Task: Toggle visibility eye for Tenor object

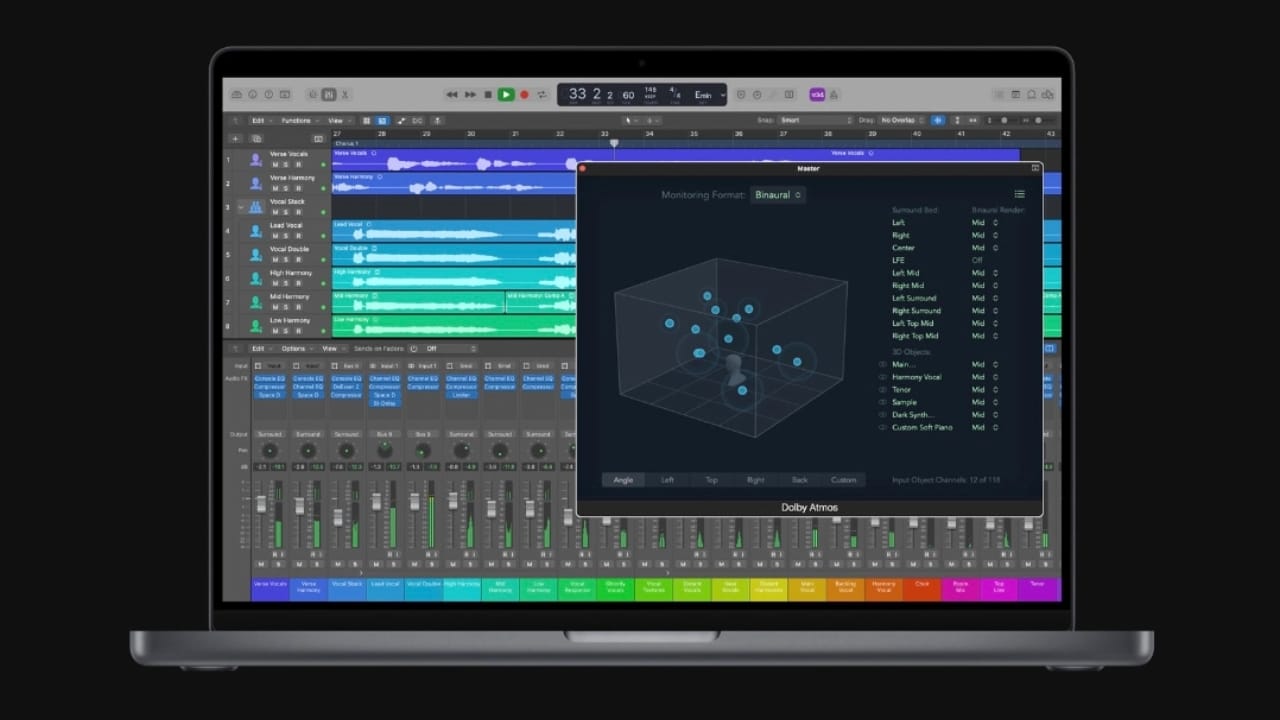Action: (x=883, y=389)
